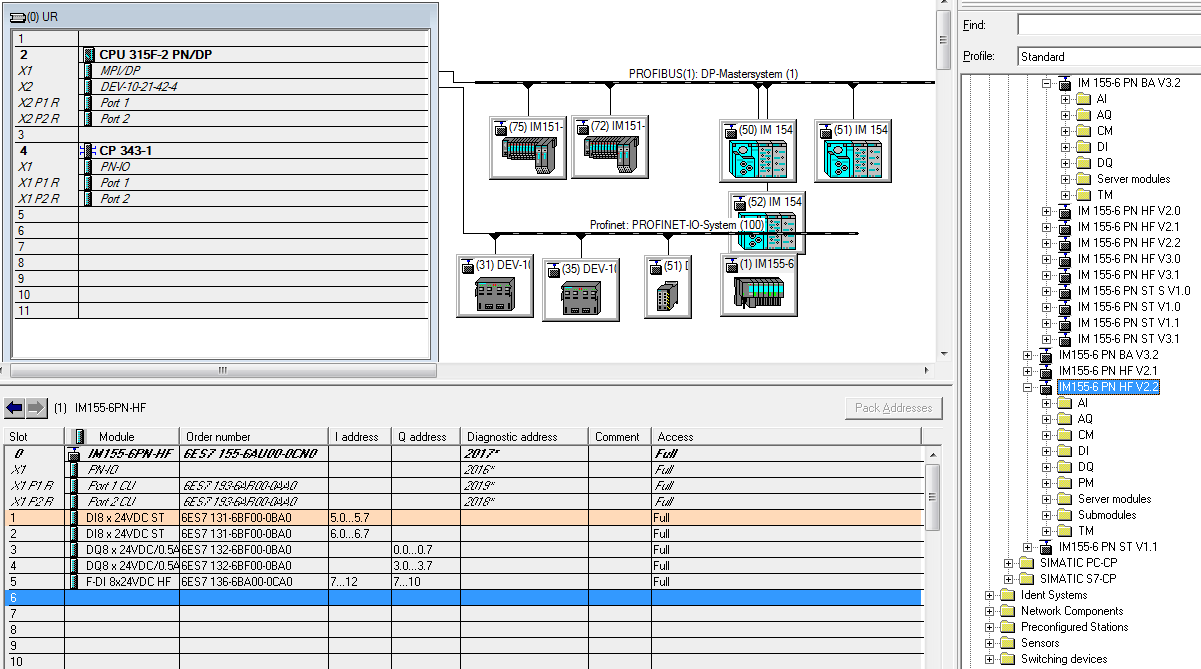Collapse the IM 155-6 PN BA V3.2 node
This screenshot has height=669, width=1201.
[1047, 83]
